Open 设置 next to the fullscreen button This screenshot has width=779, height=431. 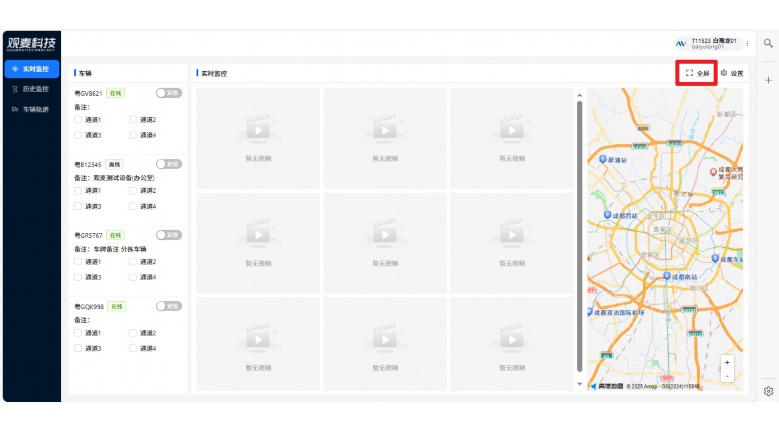coord(732,73)
